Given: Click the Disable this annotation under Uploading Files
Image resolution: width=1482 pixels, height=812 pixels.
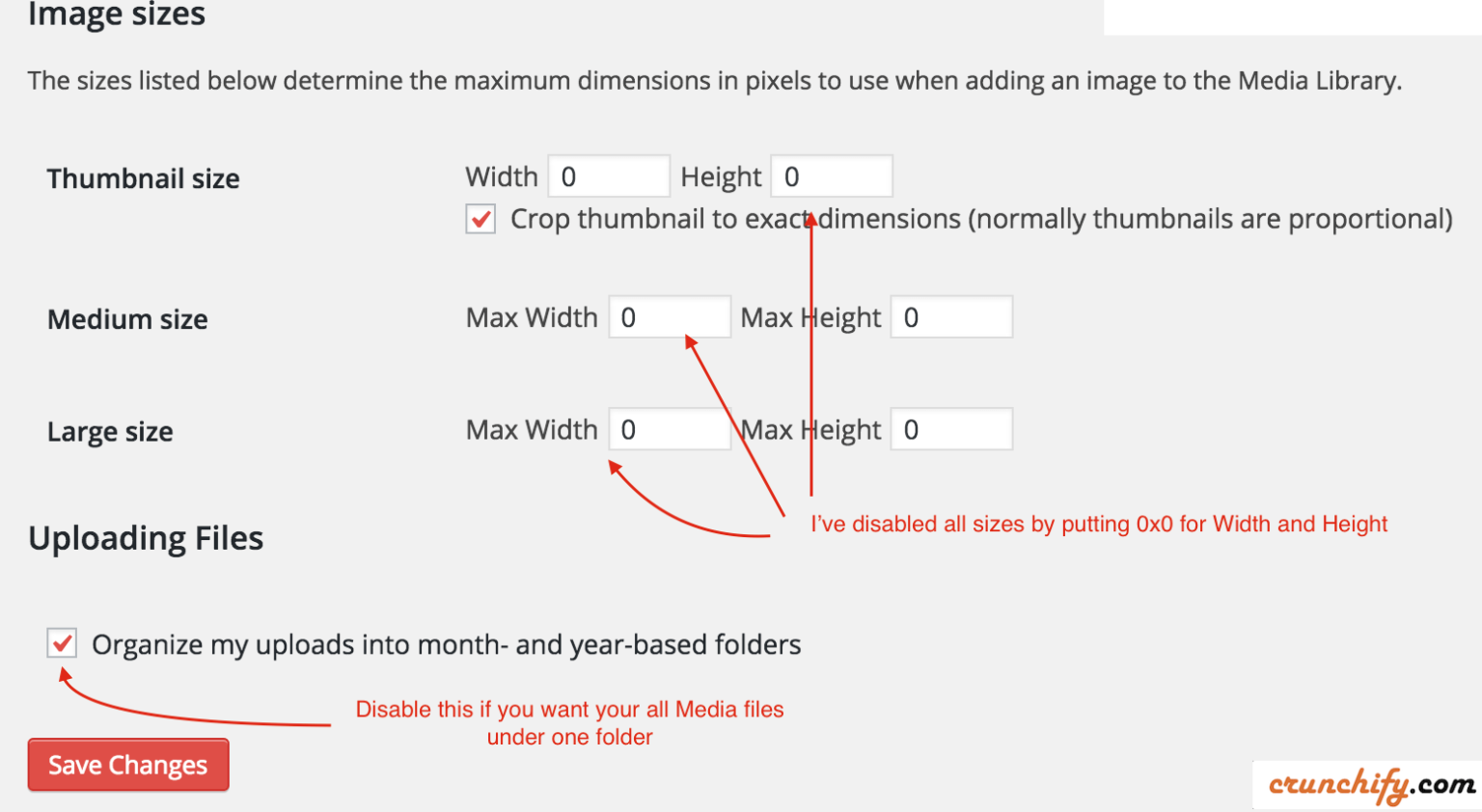Looking at the screenshot, I should pyautogui.click(x=569, y=722).
